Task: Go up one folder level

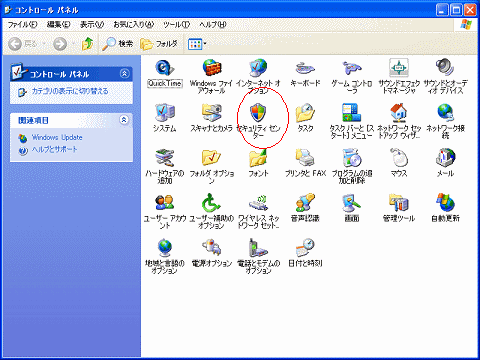Action: [x=88, y=44]
